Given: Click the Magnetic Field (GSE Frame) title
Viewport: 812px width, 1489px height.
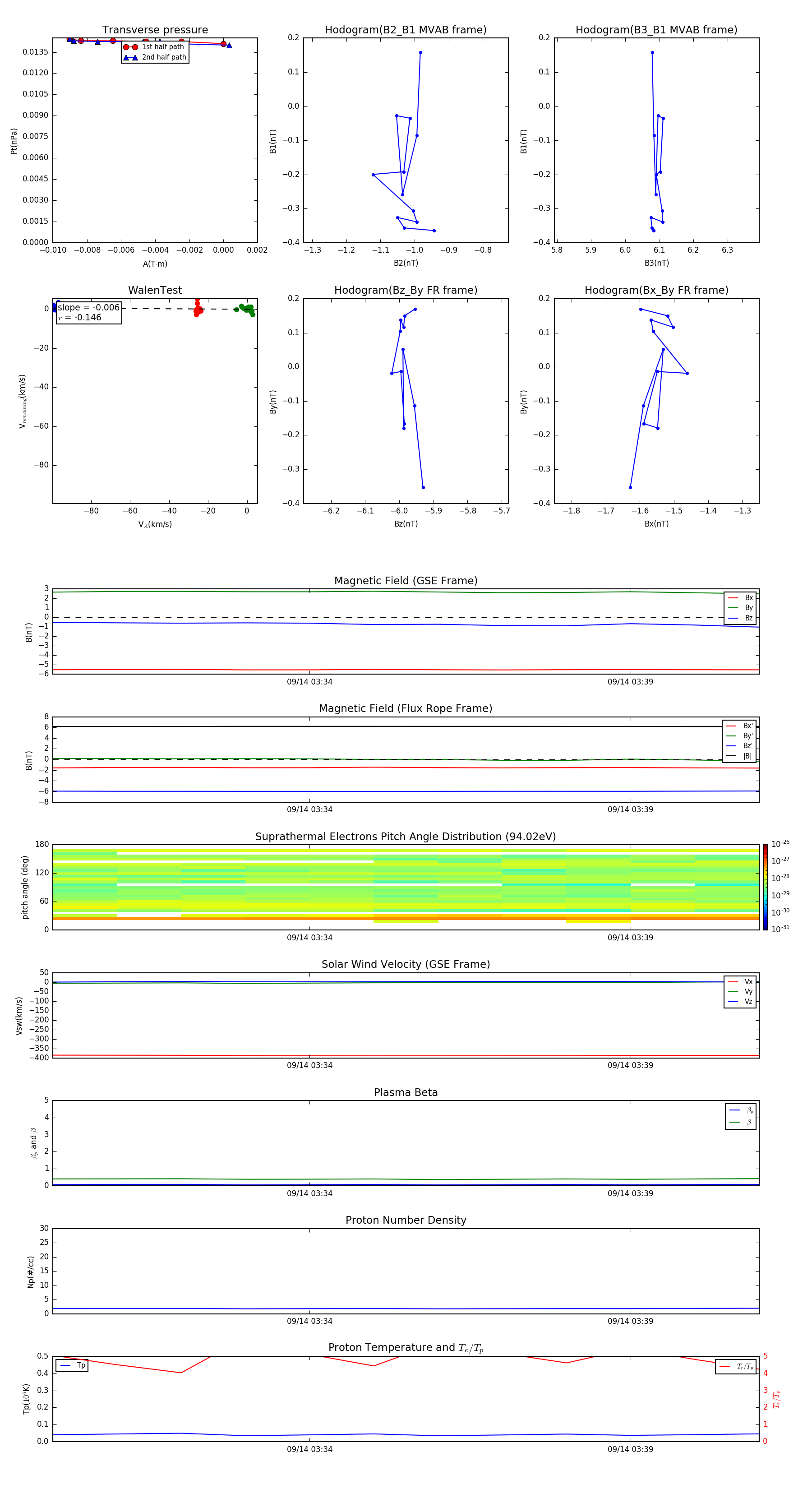Looking at the screenshot, I should tap(405, 581).
